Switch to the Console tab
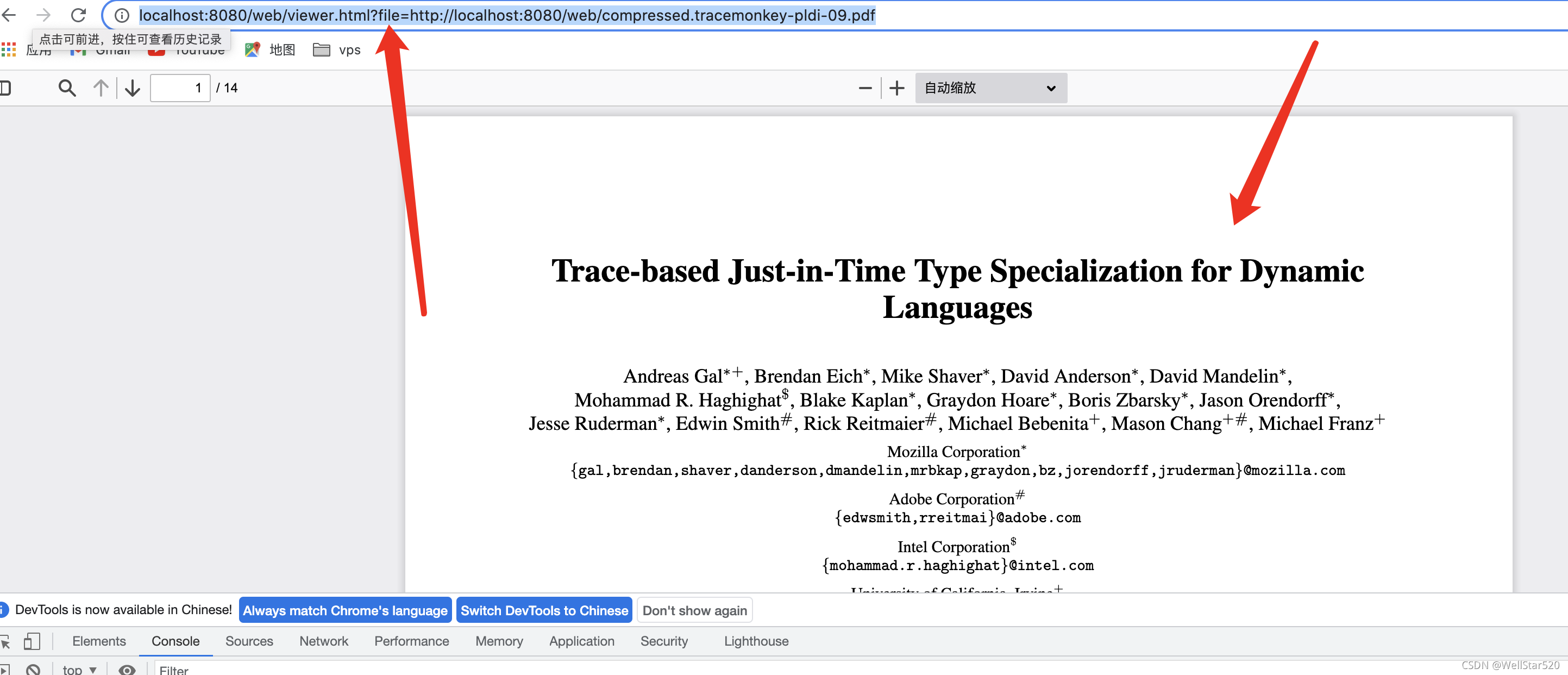 (175, 641)
